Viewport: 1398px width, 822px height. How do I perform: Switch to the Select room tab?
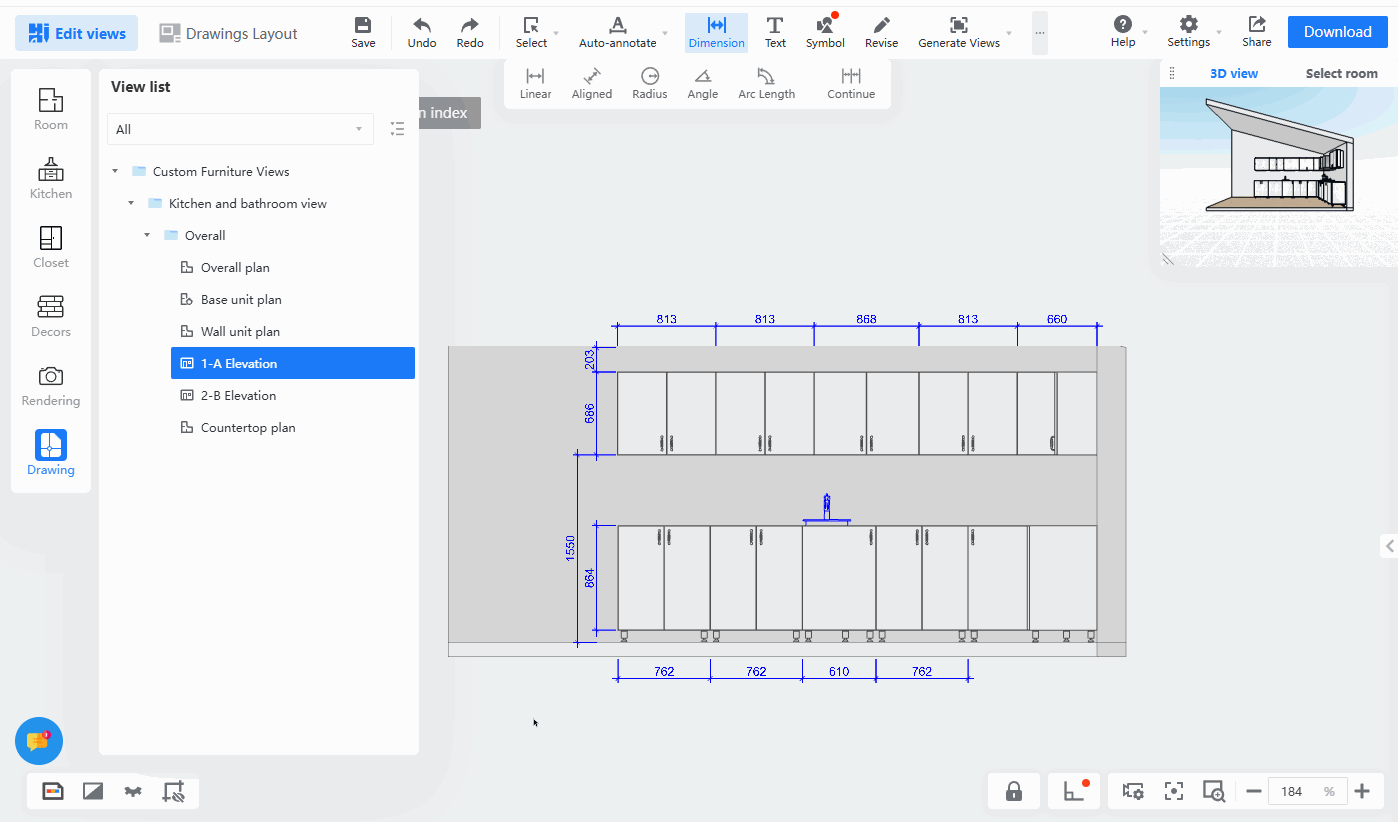click(x=1341, y=73)
